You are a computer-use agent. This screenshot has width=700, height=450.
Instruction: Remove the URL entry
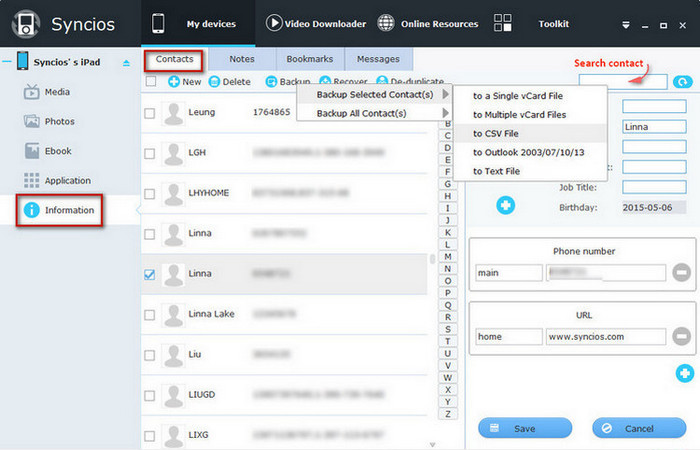(681, 336)
